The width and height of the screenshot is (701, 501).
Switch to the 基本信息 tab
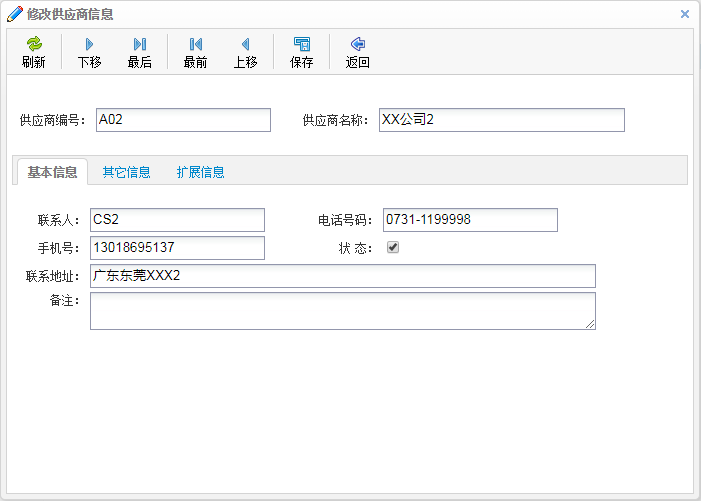pos(52,172)
